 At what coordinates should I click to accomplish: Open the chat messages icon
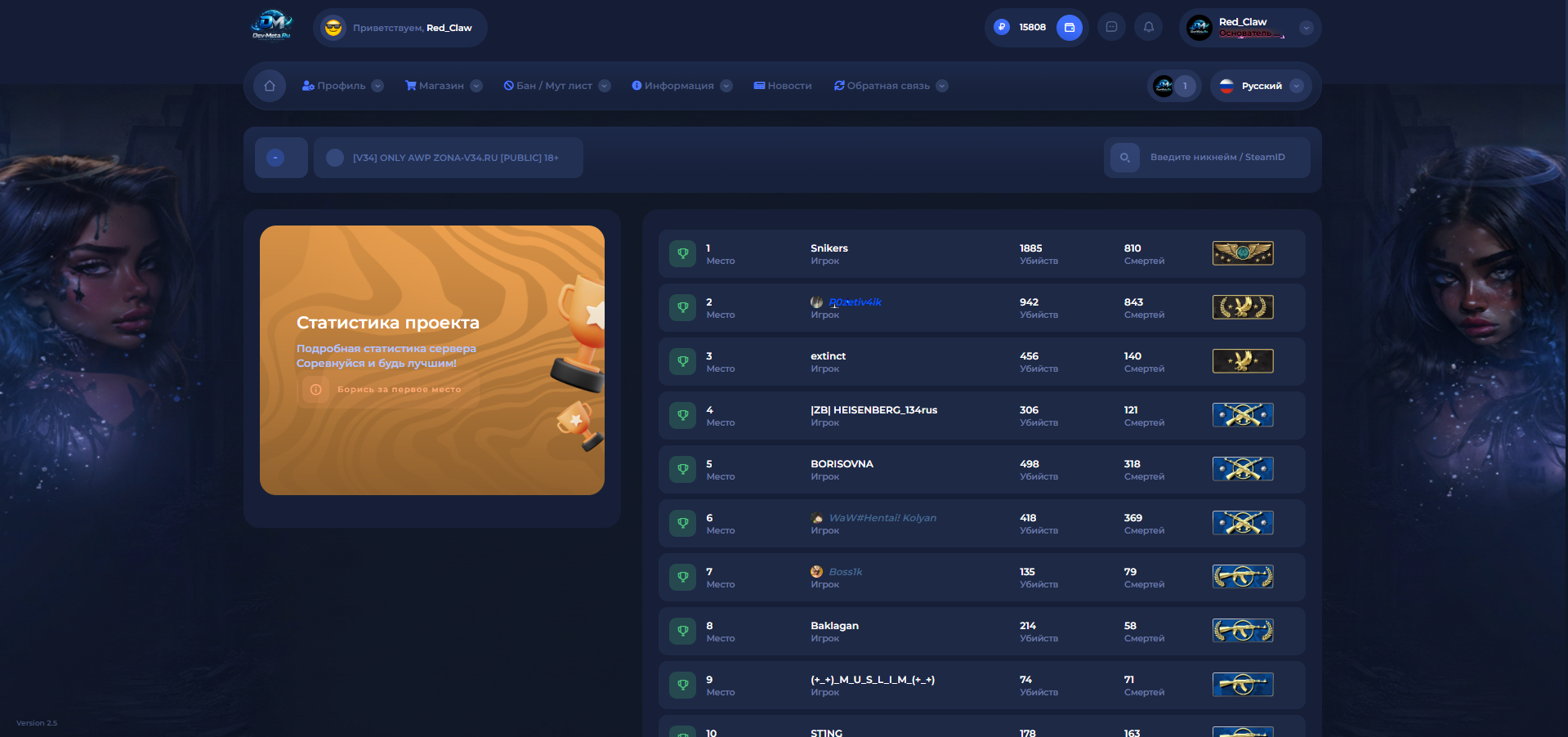click(x=1111, y=28)
